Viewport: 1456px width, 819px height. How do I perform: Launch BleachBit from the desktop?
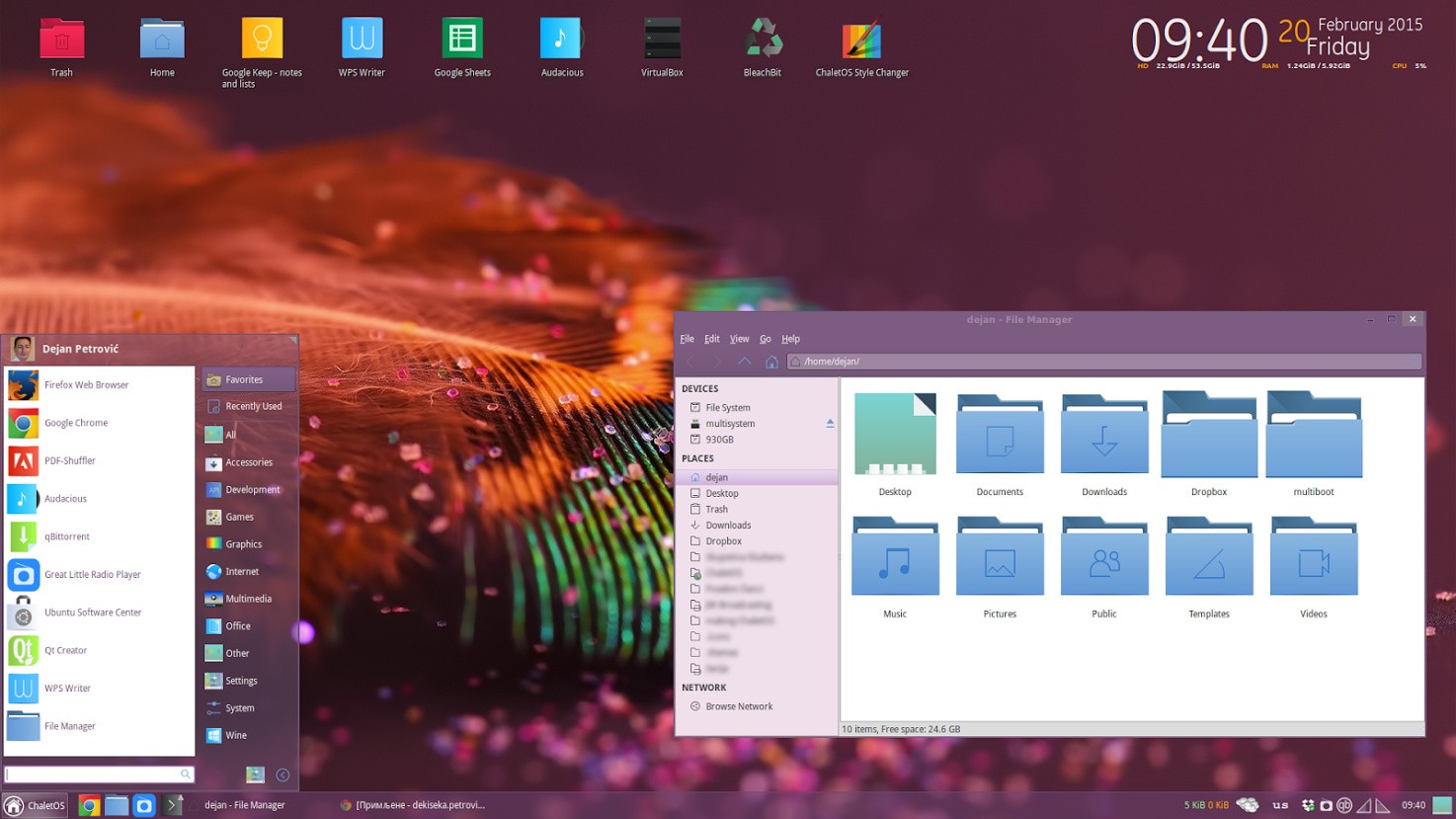[x=761, y=40]
